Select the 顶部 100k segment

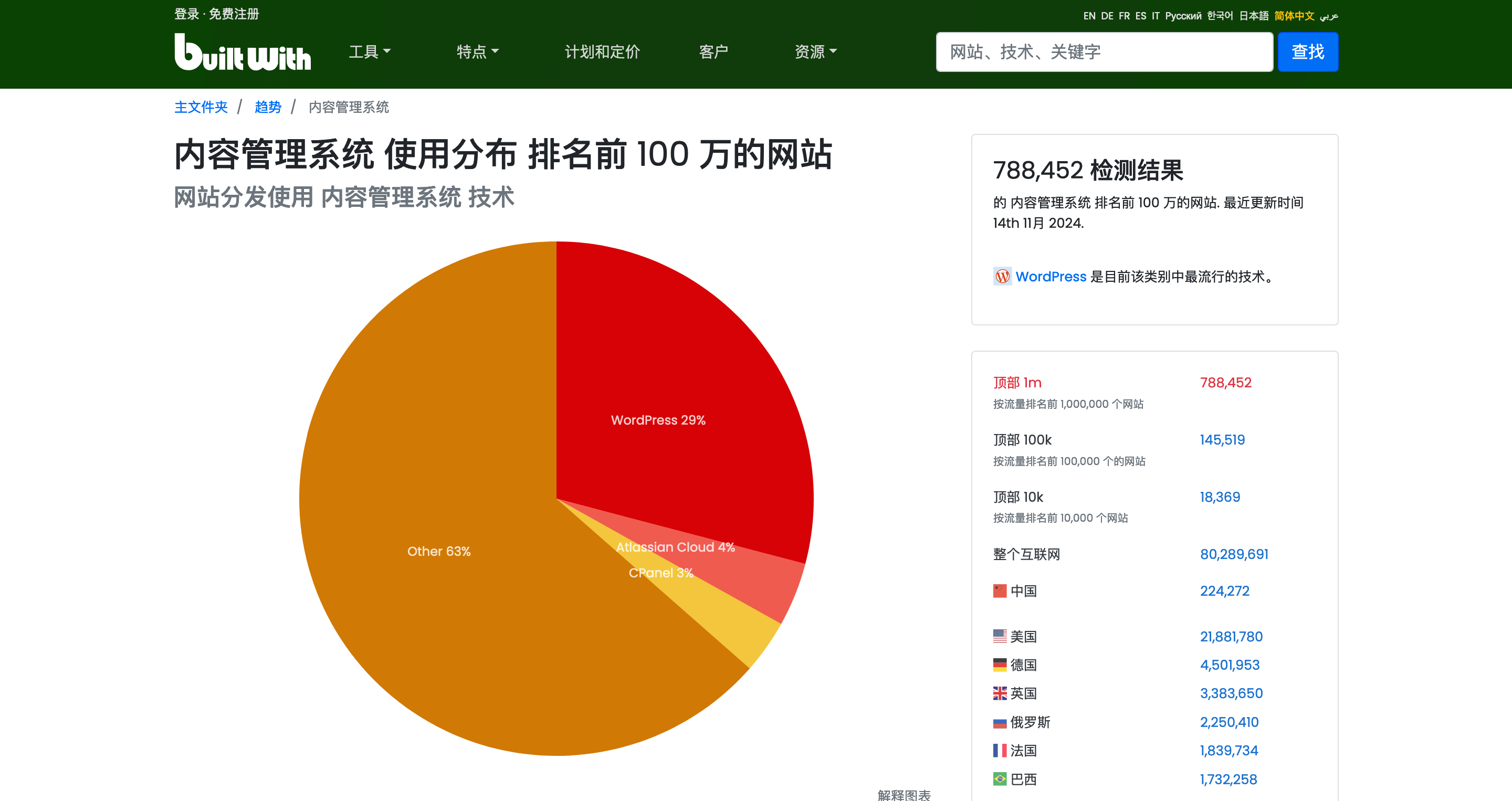click(1022, 439)
